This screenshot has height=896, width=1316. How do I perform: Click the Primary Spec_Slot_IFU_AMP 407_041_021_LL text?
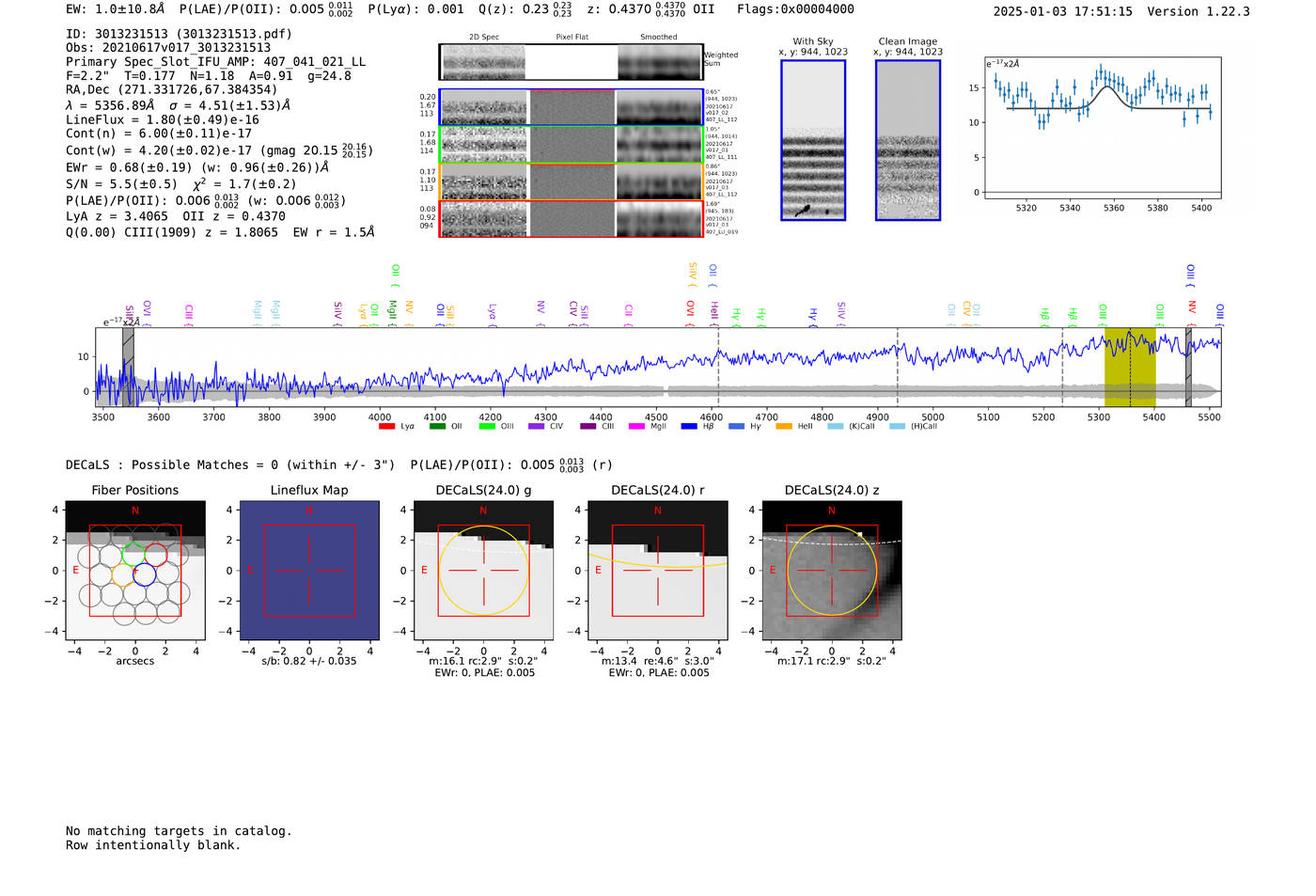point(215,62)
